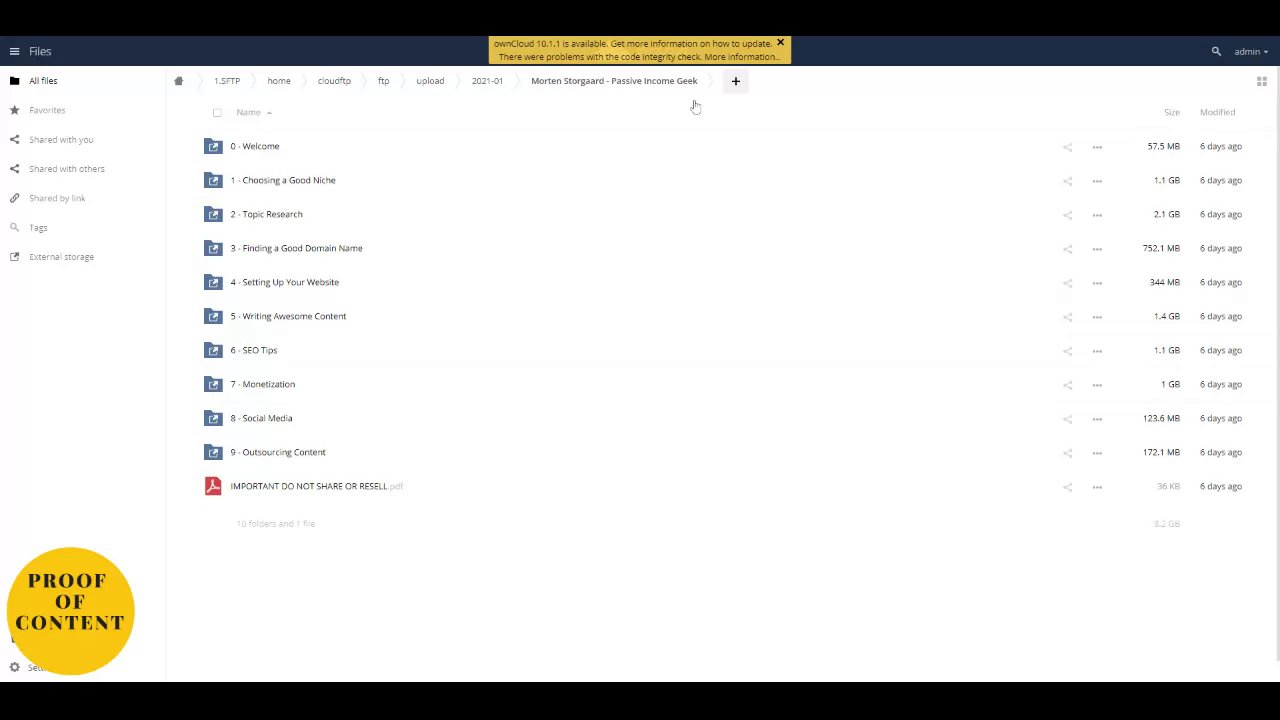Open the 6 - SEO Tips folder
Viewport: 1280px width, 720px height.
(254, 350)
